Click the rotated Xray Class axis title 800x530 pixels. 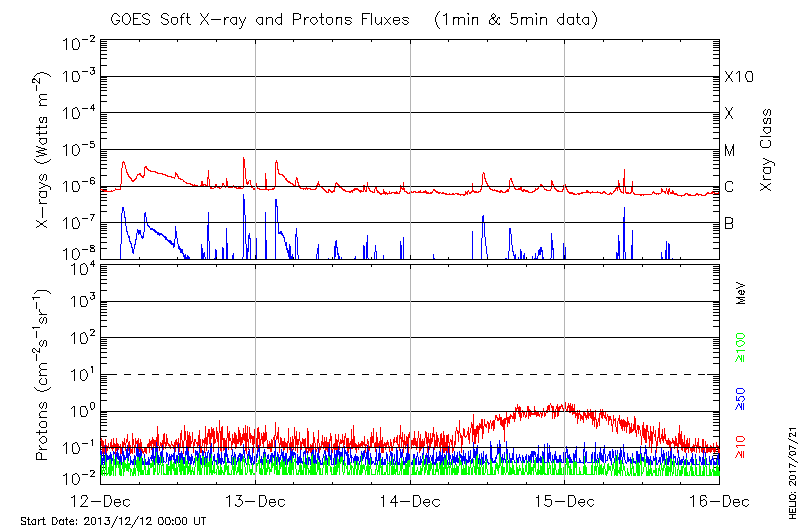pyautogui.click(x=767, y=150)
